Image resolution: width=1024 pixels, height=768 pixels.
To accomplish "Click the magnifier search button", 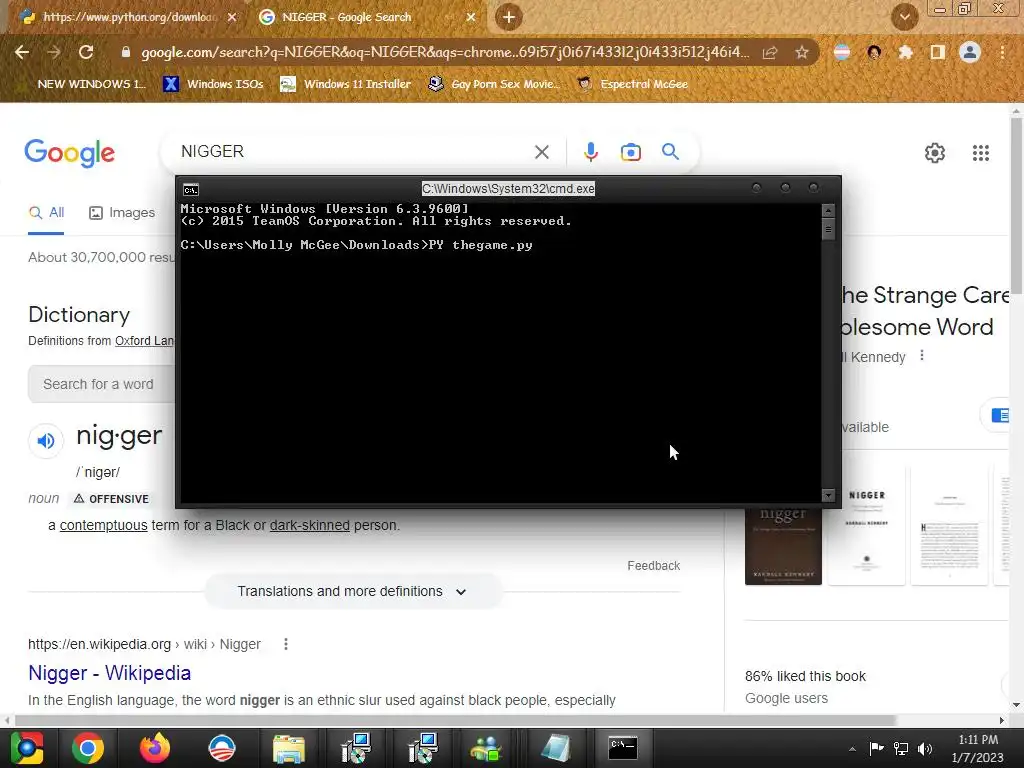I will tap(670, 152).
